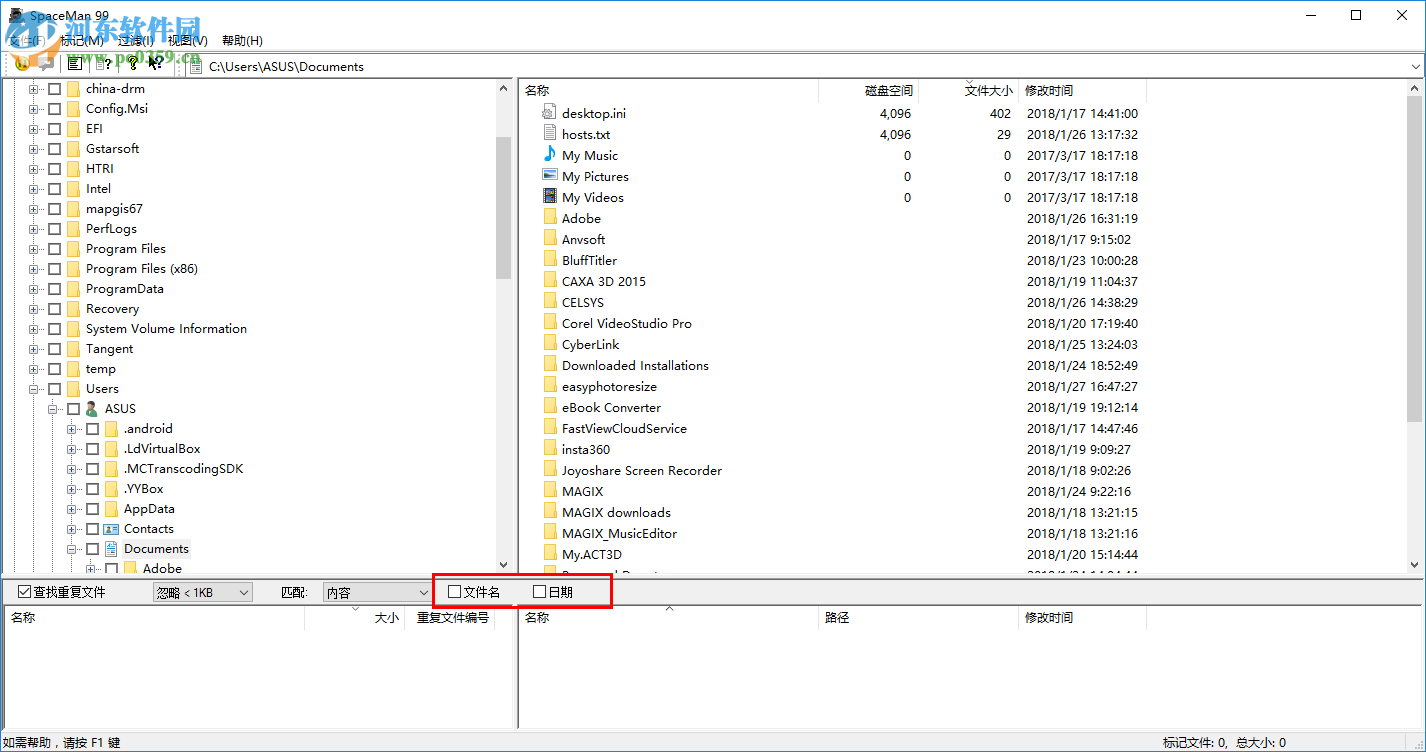
Task: Open the 文件(F) menu
Action: click(x=27, y=40)
